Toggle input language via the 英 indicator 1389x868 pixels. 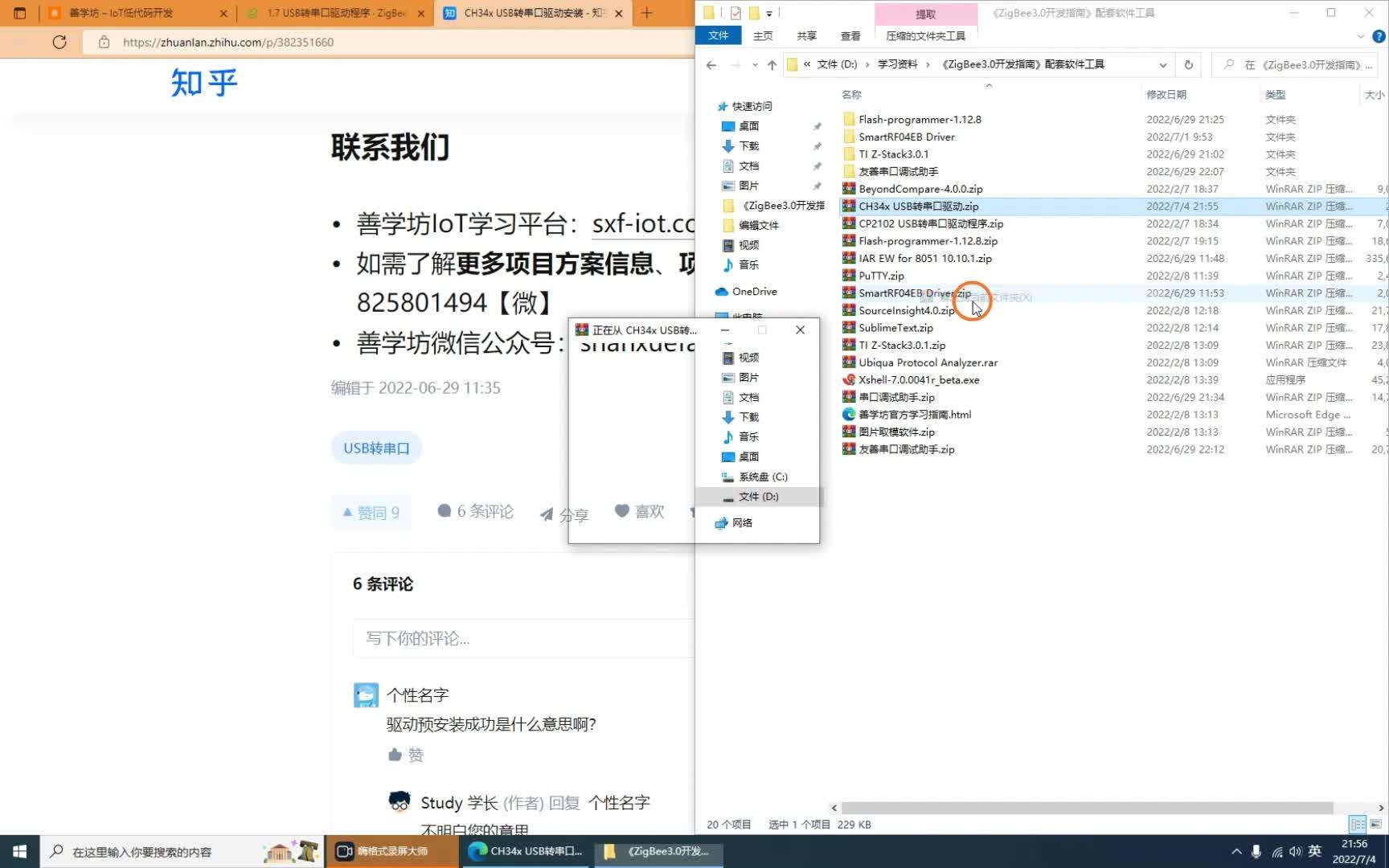[x=1316, y=851]
